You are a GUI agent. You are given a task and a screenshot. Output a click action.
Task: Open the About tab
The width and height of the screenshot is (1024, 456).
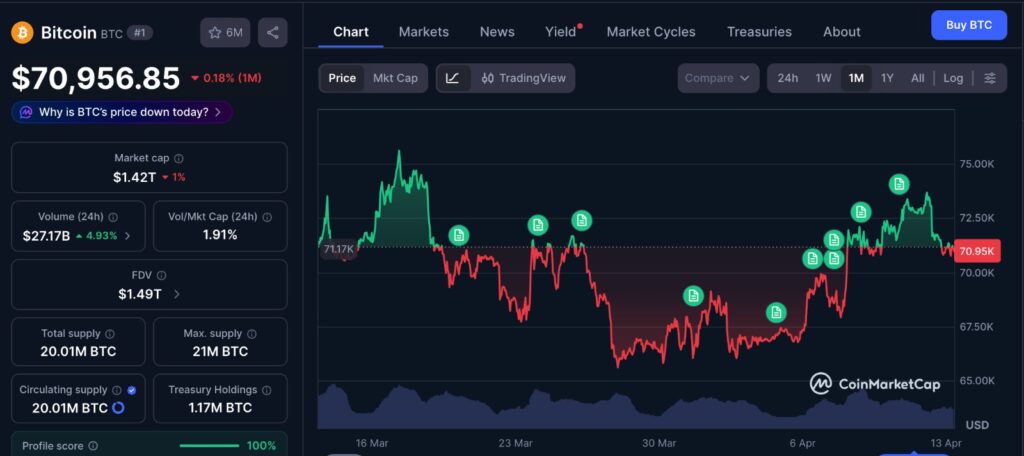842,32
